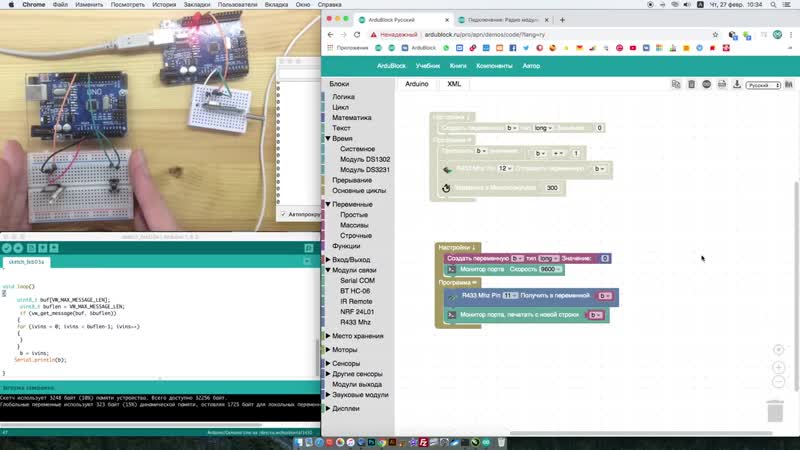Open a new Chrome tab

tap(562, 20)
